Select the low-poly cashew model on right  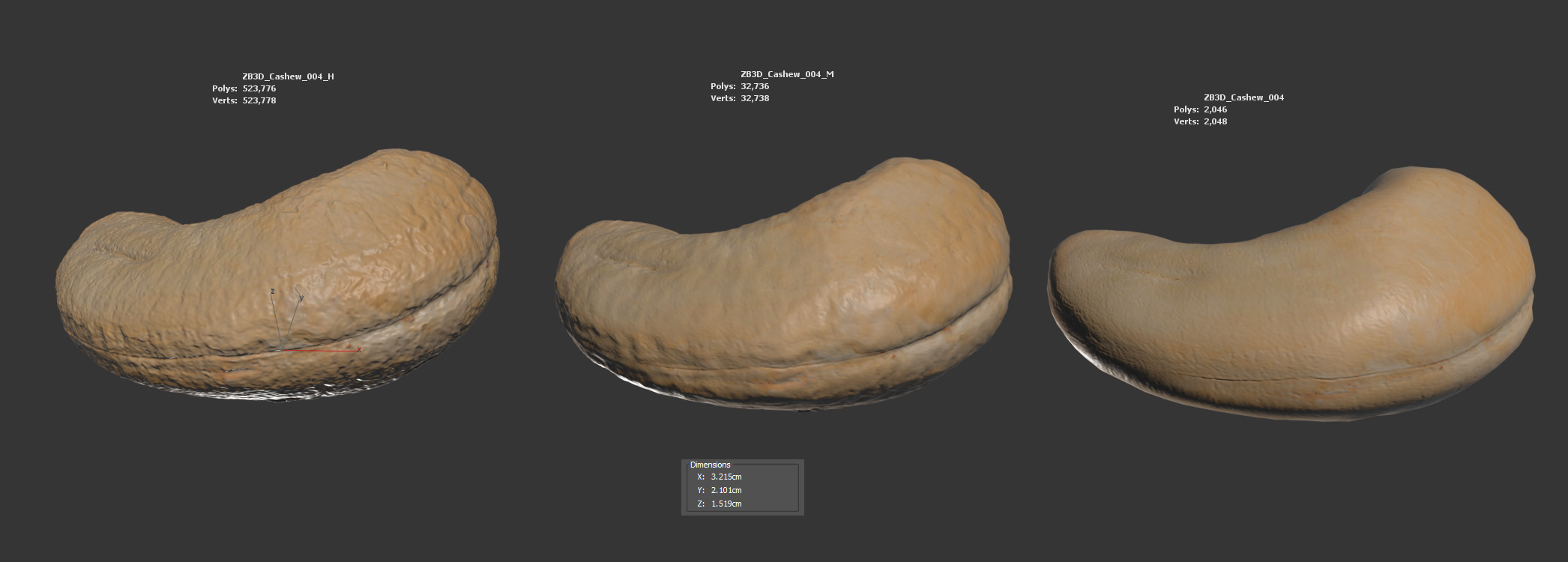click(1289, 307)
